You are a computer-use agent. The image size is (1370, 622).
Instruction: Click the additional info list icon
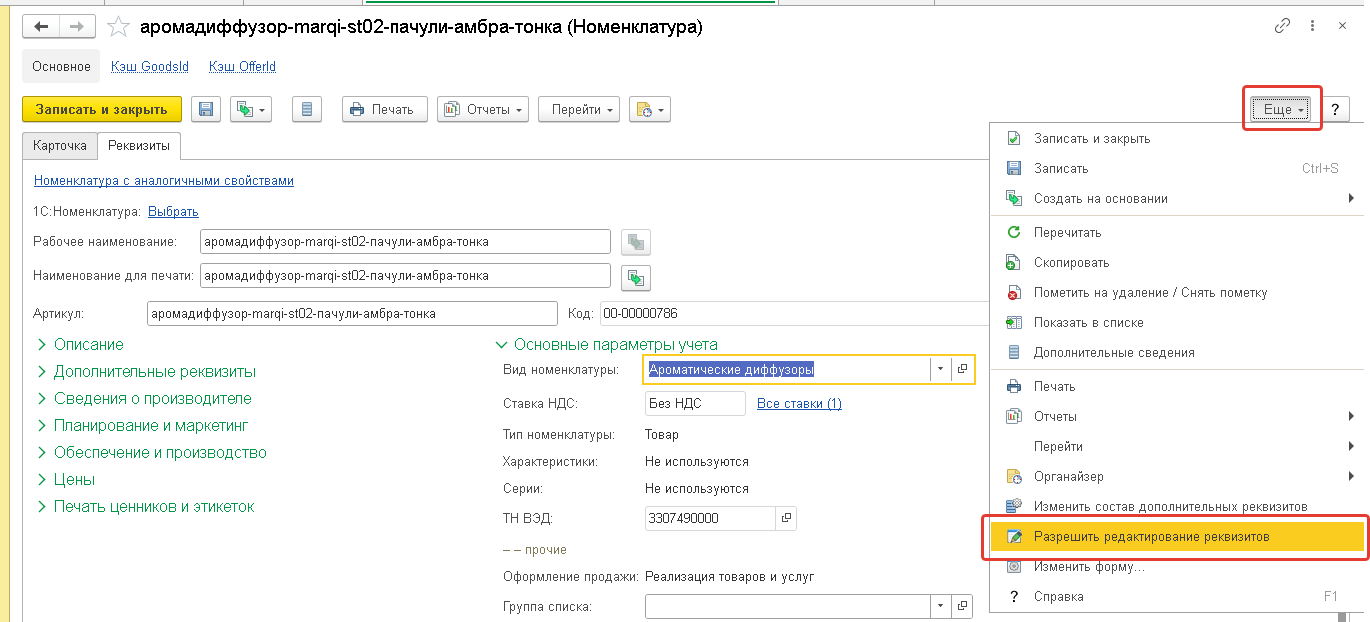point(307,109)
